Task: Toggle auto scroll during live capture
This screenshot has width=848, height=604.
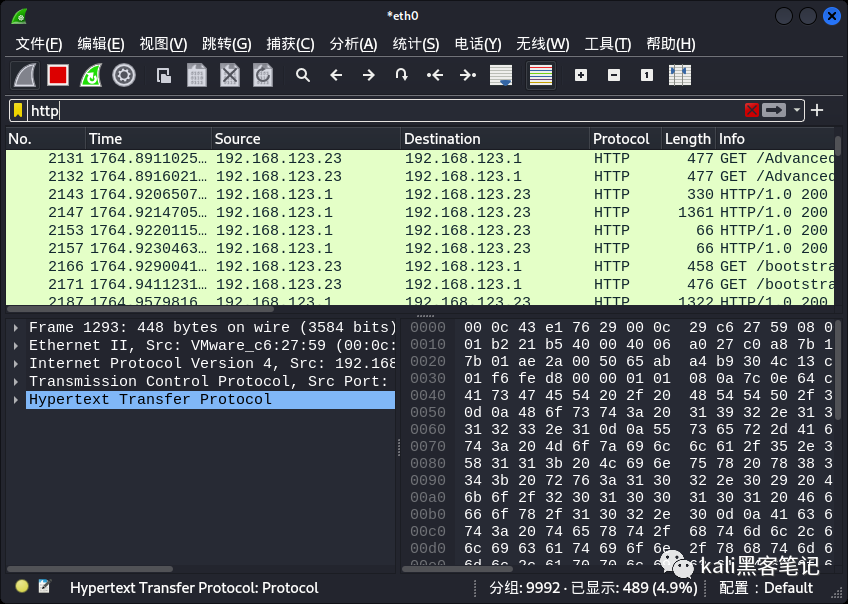Action: click(x=501, y=75)
